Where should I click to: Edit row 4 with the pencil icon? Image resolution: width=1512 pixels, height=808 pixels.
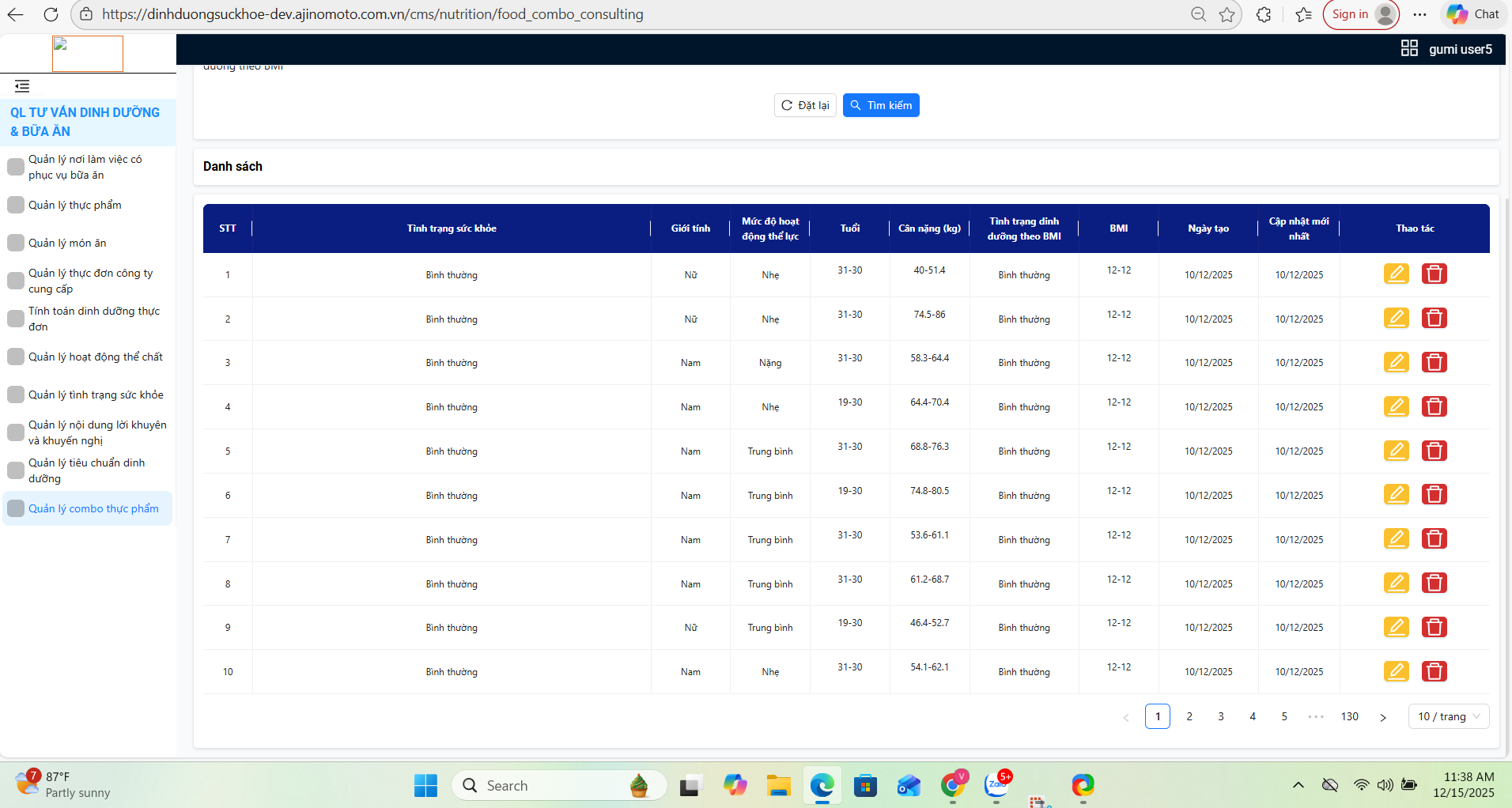[1396, 407]
